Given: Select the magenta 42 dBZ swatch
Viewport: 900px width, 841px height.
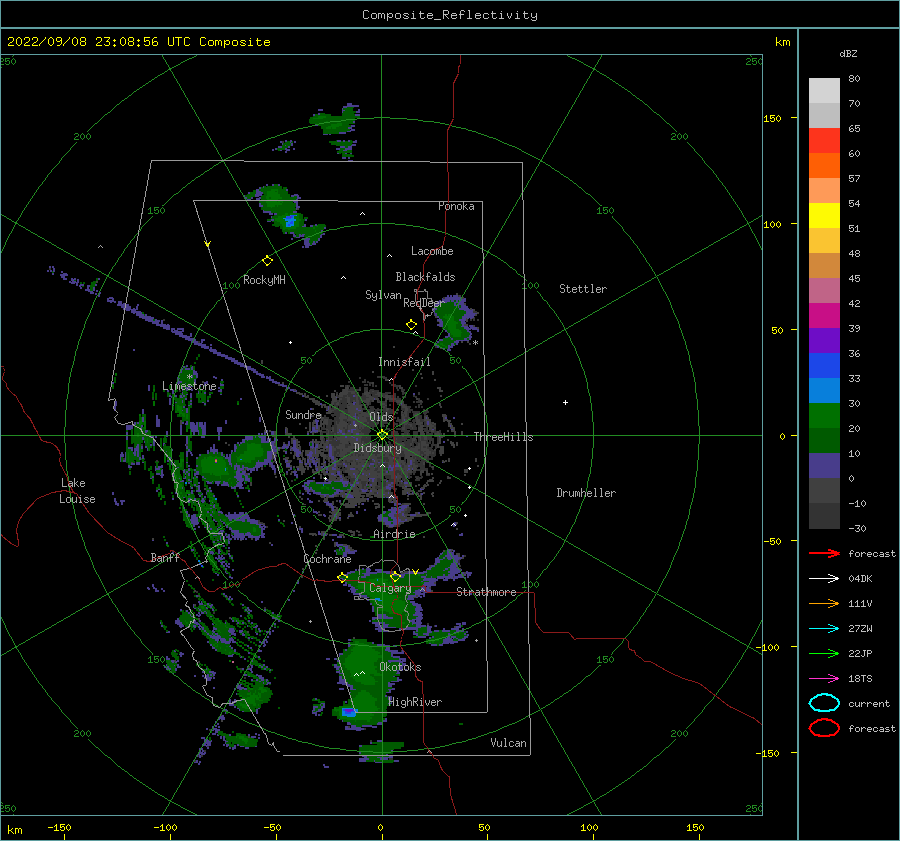Looking at the screenshot, I should click(x=824, y=316).
